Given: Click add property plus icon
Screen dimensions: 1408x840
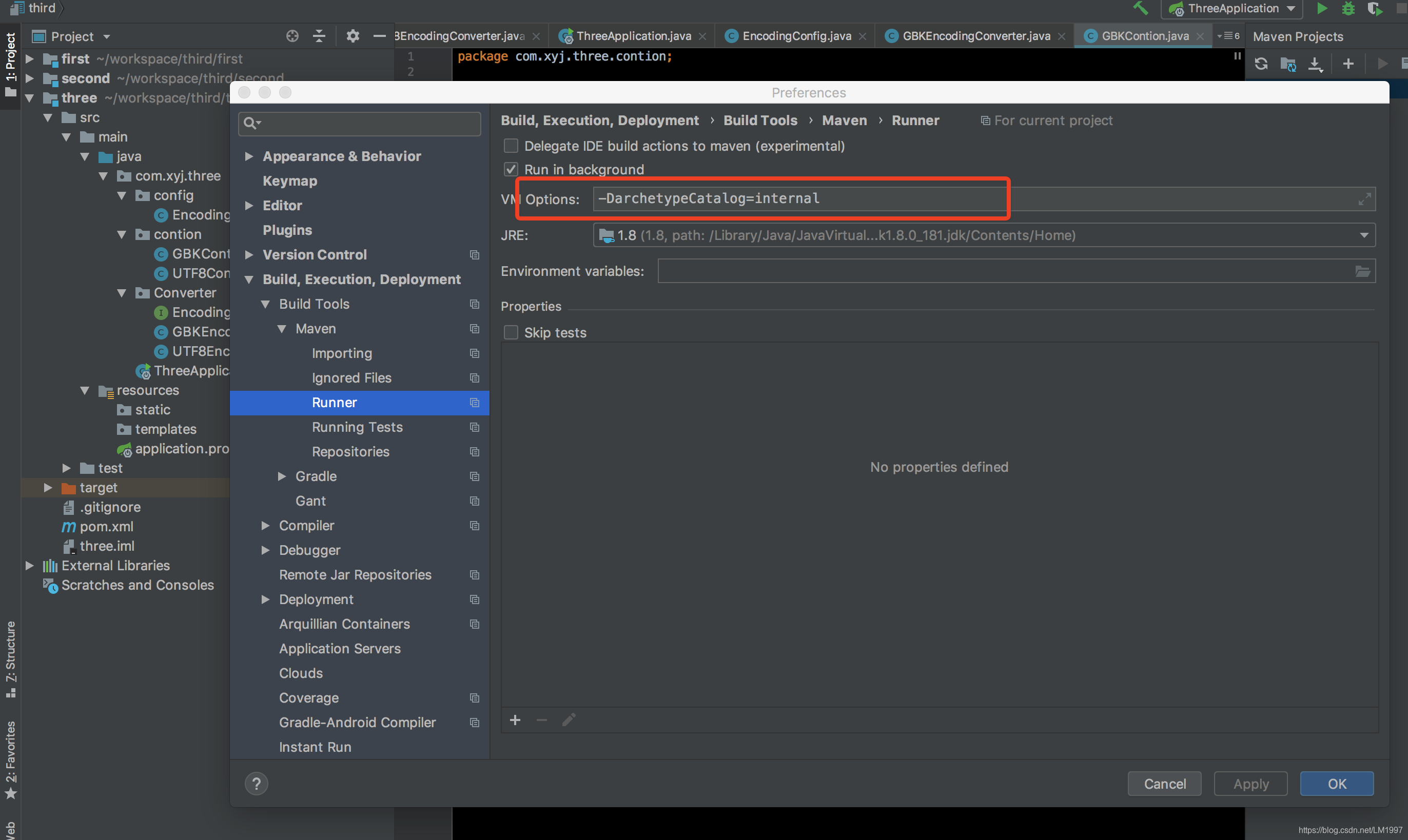Looking at the screenshot, I should point(515,720).
